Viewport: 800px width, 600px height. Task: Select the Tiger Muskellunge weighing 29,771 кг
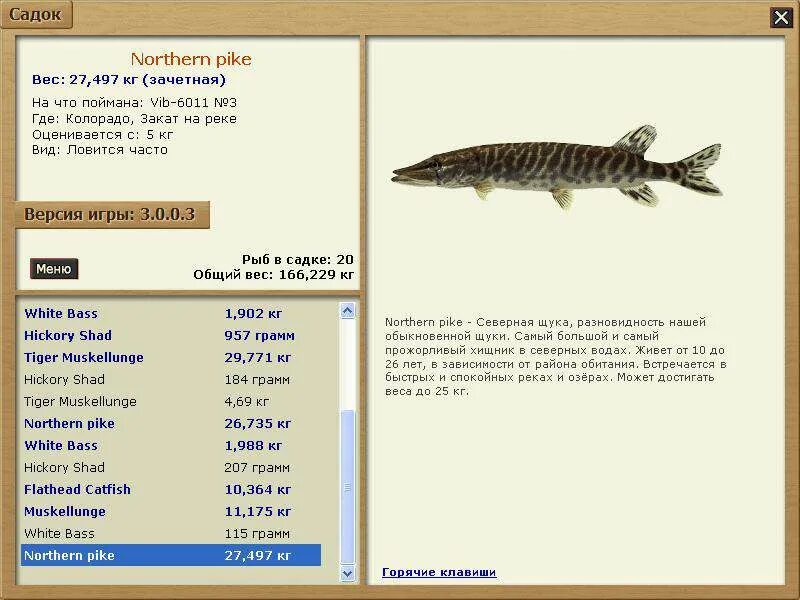click(150, 357)
